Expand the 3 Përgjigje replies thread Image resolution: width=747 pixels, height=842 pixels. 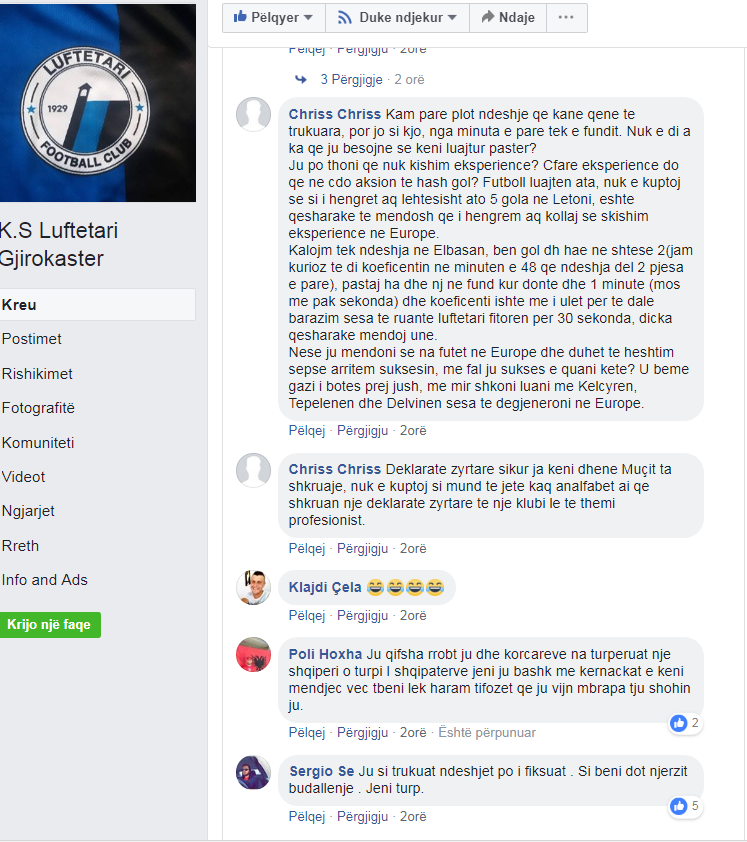coord(351,79)
